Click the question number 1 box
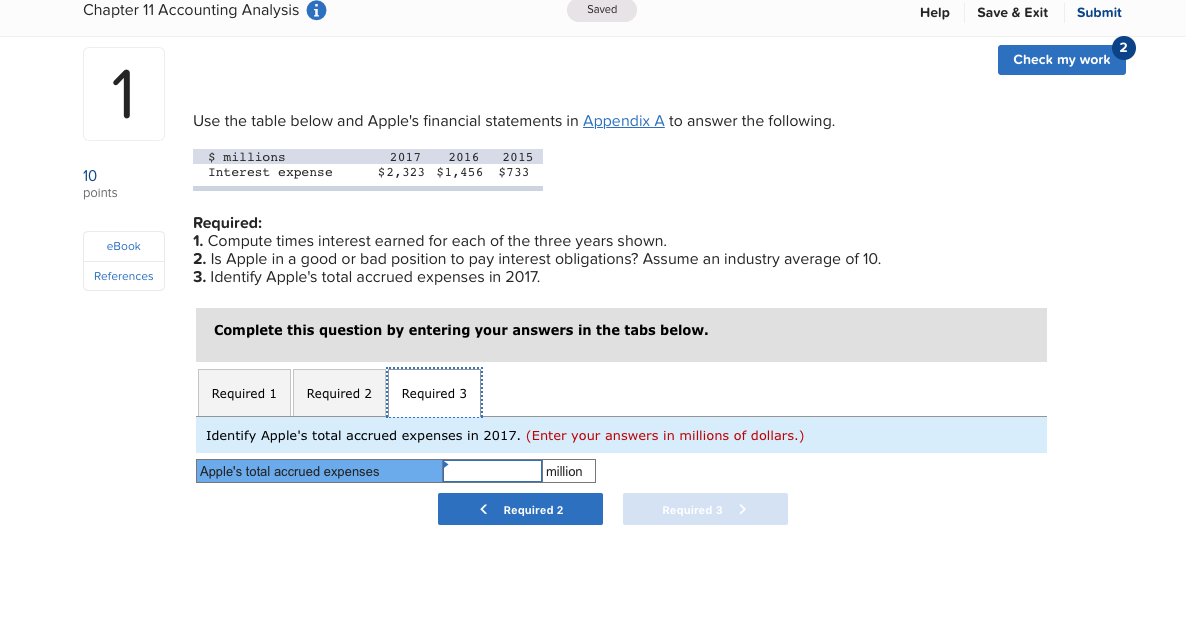 coord(124,94)
